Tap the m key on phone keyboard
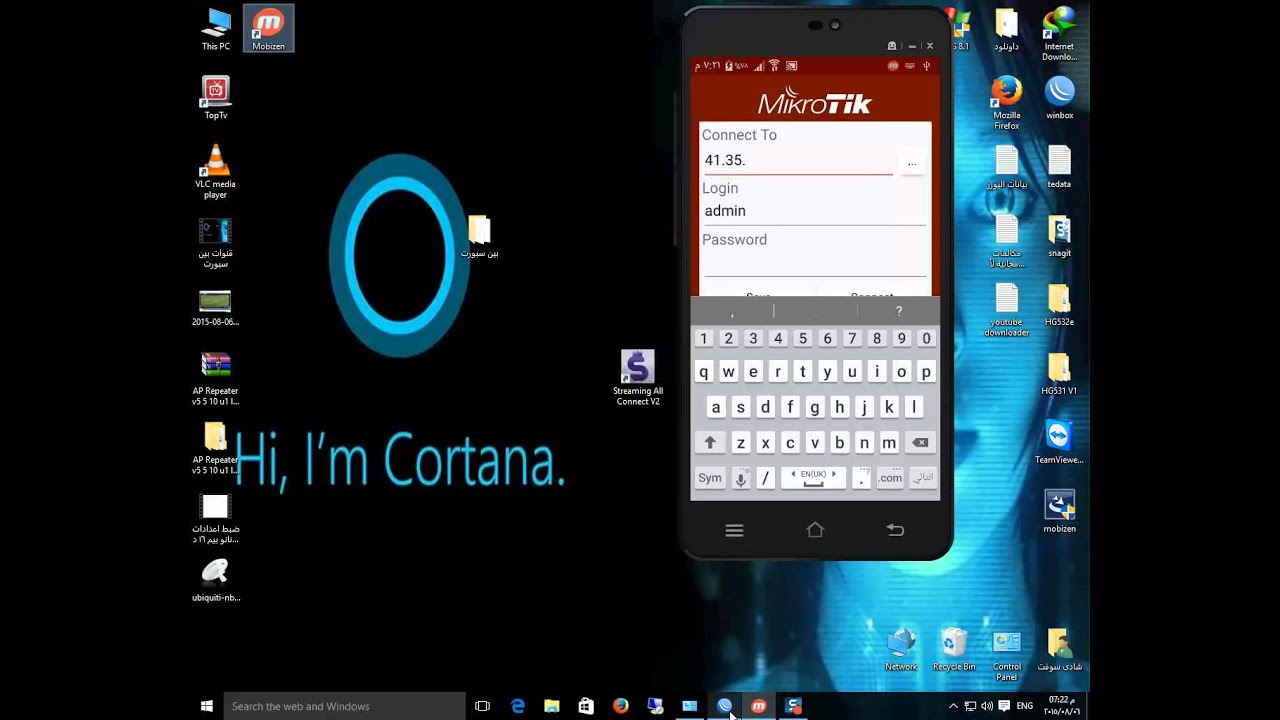 tap(889, 443)
